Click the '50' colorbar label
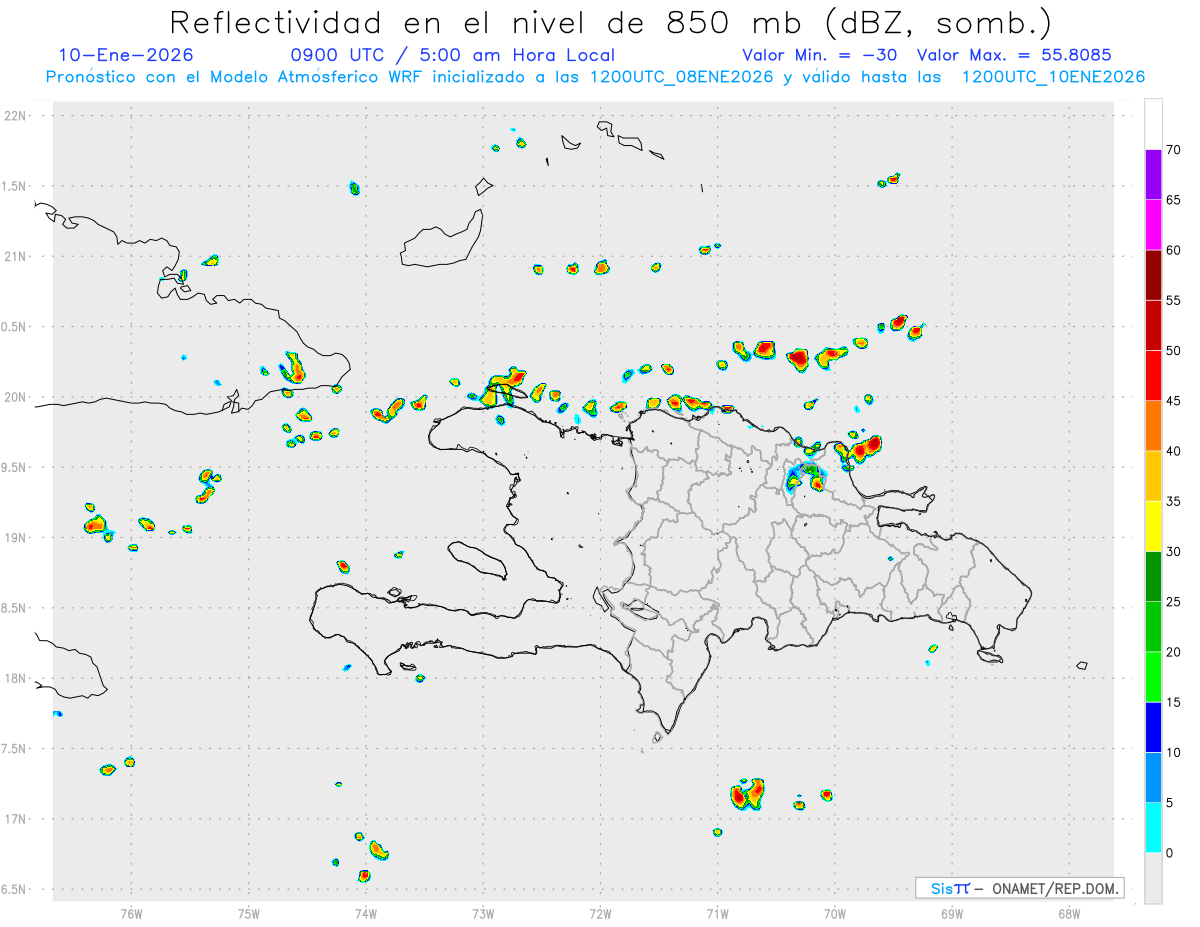The height and width of the screenshot is (927, 1200). click(x=1174, y=351)
